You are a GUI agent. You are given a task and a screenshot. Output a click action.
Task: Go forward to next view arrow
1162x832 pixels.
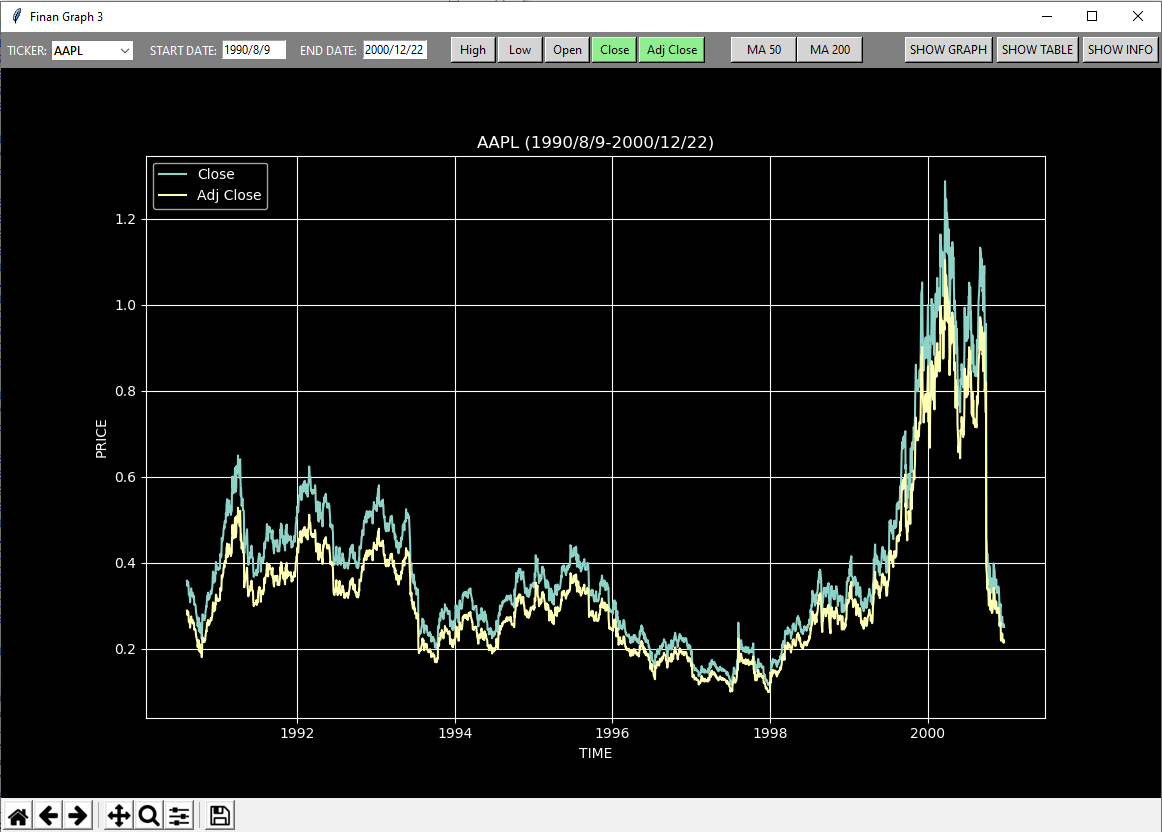point(78,816)
